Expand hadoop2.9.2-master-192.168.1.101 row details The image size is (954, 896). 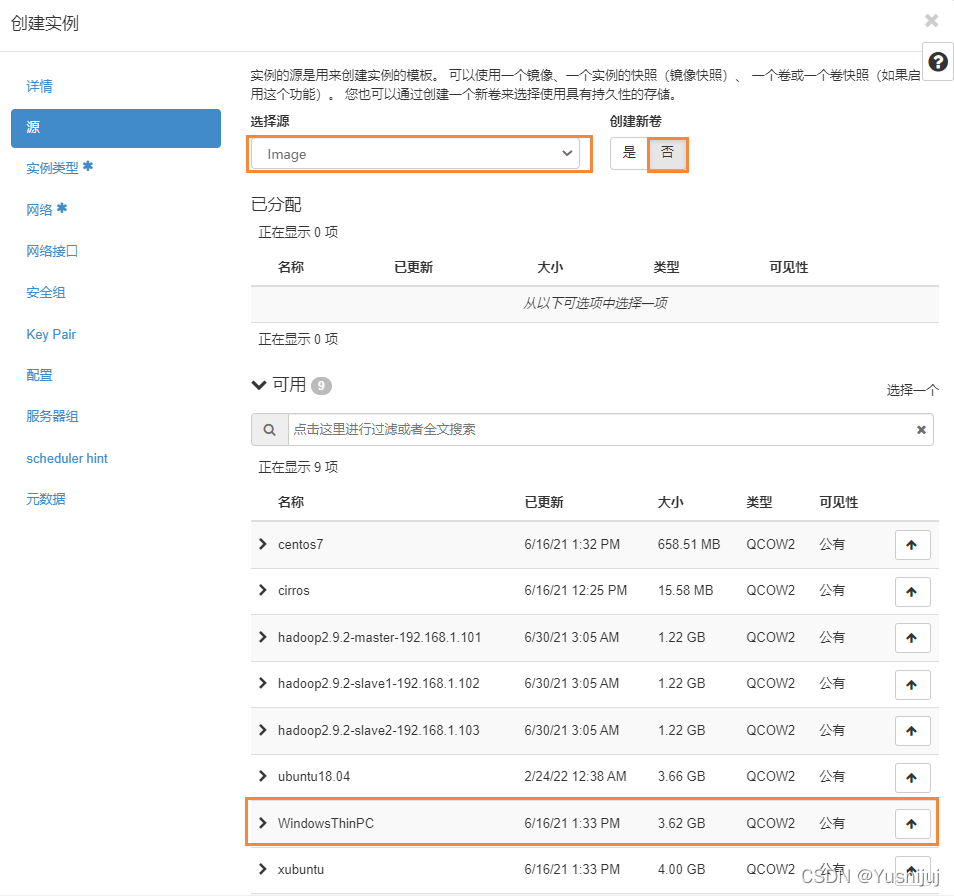pyautogui.click(x=263, y=637)
